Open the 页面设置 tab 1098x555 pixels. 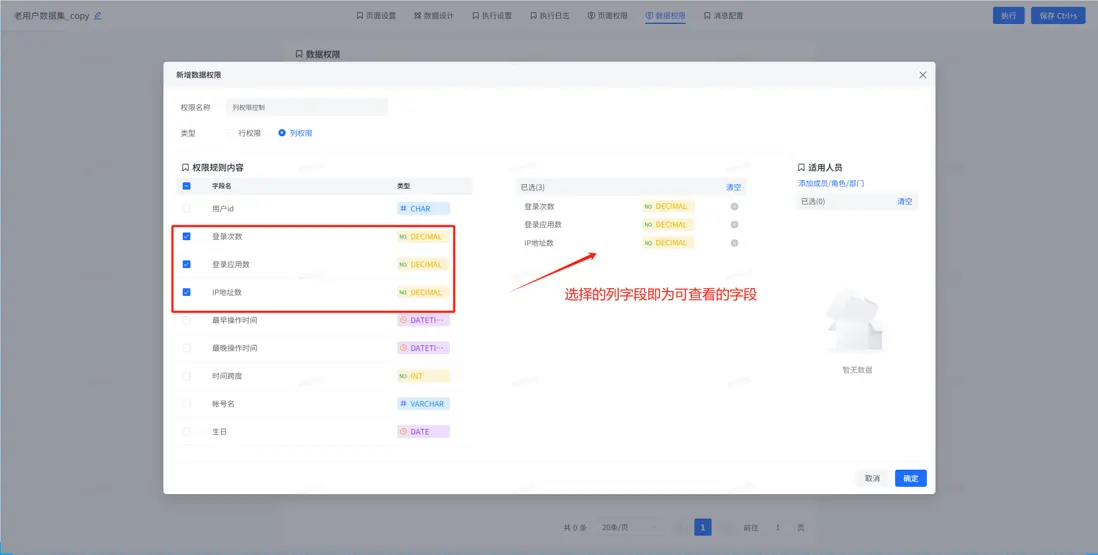coord(376,15)
